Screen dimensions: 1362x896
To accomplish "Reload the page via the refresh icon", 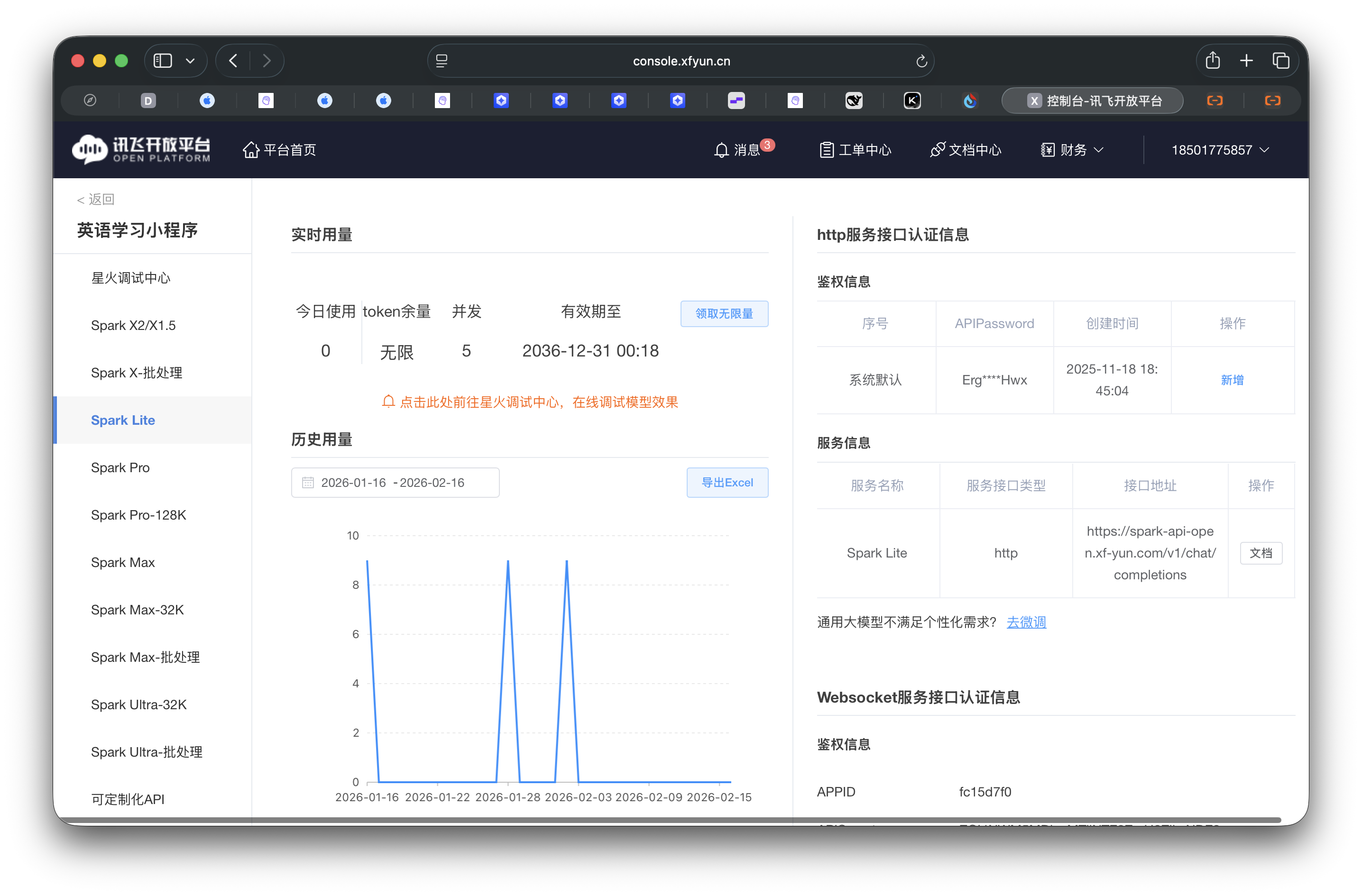I will click(x=921, y=61).
